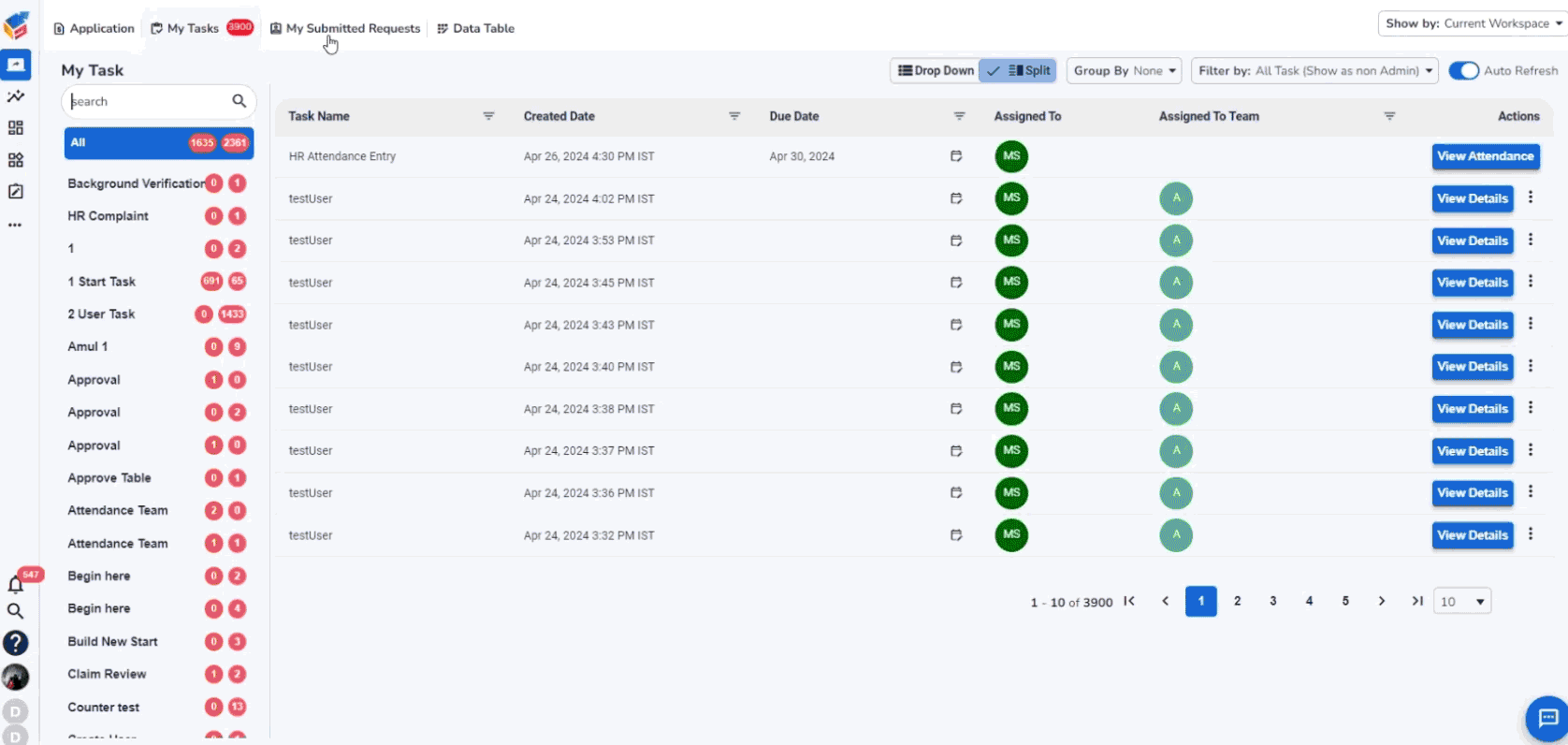Select HR Complaint in the task category list
This screenshot has height=745, width=1568.
(108, 216)
